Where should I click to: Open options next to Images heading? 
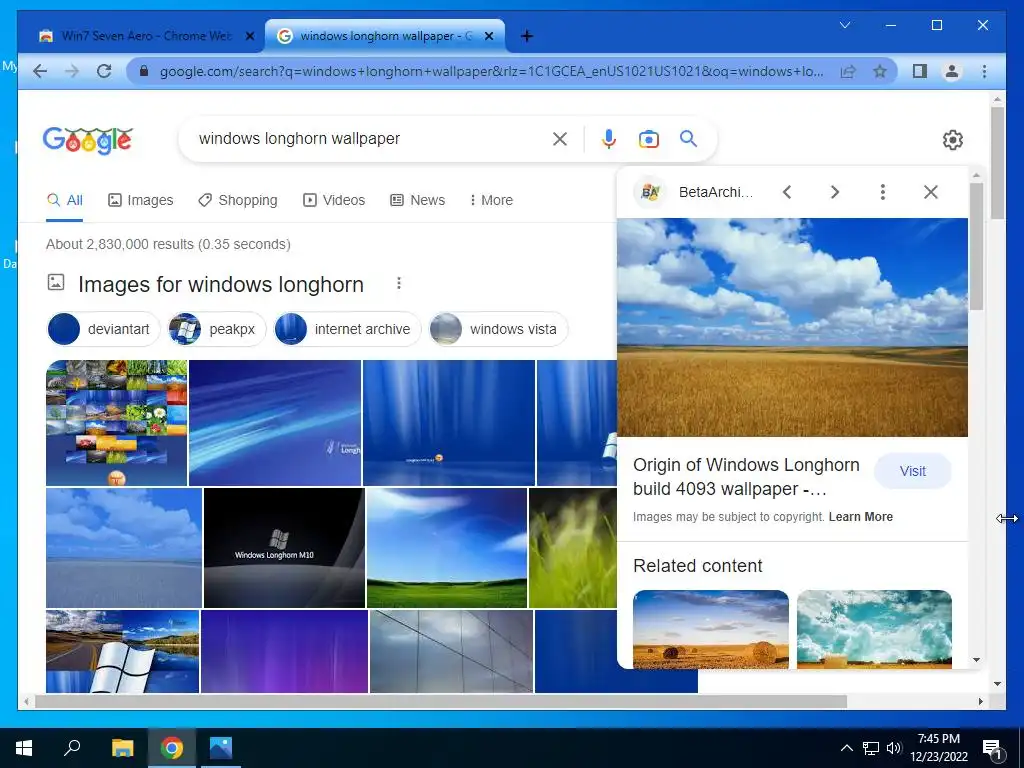(398, 283)
